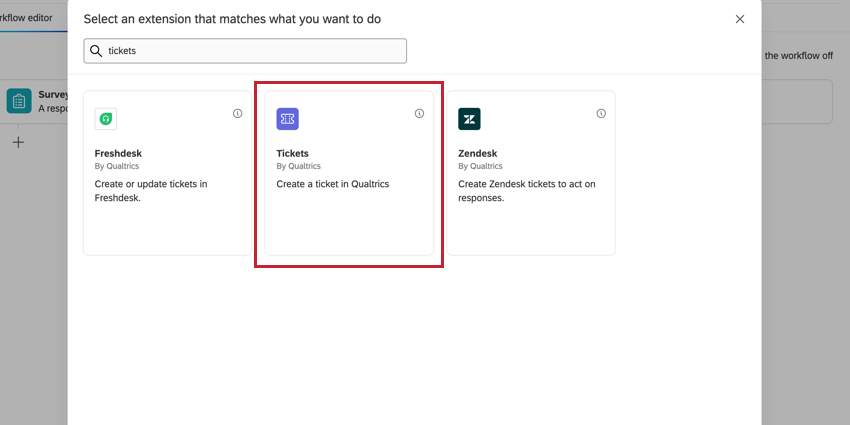The height and width of the screenshot is (425, 850).
Task: Click the Create a ticket in Qualtrics description
Action: [333, 184]
